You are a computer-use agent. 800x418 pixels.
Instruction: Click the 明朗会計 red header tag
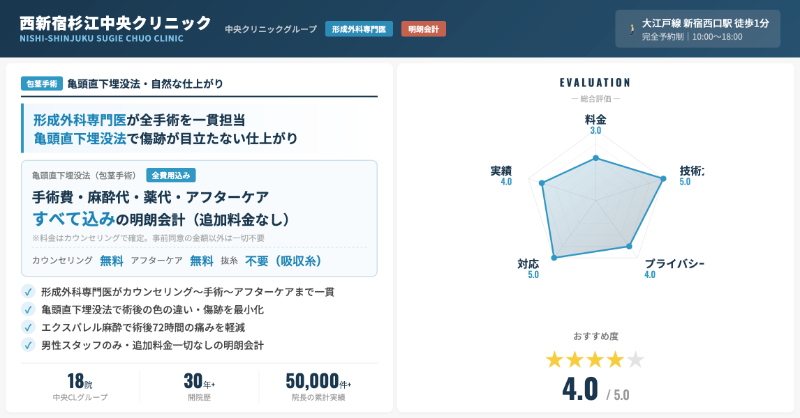(424, 29)
